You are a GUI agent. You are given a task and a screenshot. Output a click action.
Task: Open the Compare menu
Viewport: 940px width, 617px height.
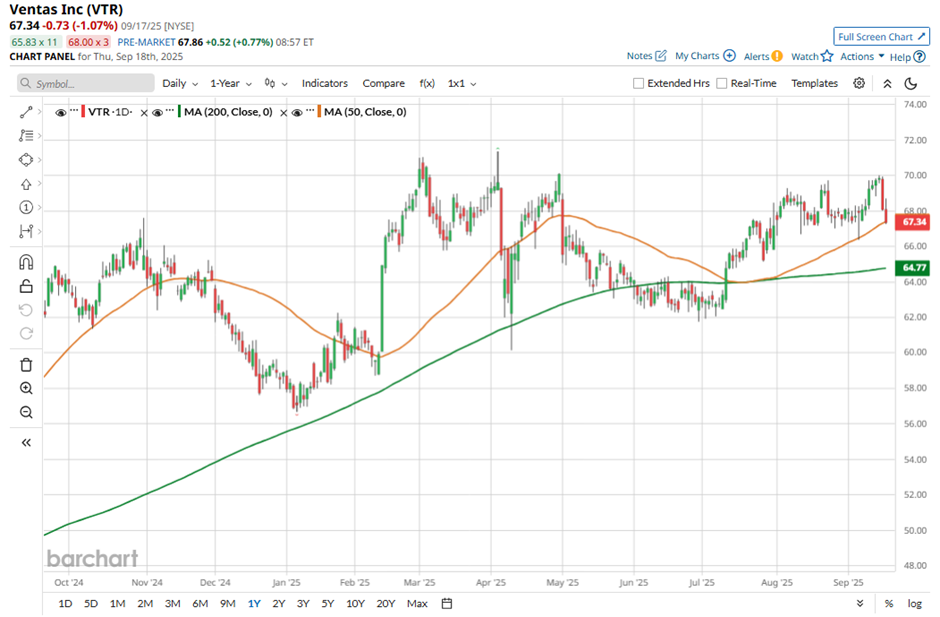[383, 83]
